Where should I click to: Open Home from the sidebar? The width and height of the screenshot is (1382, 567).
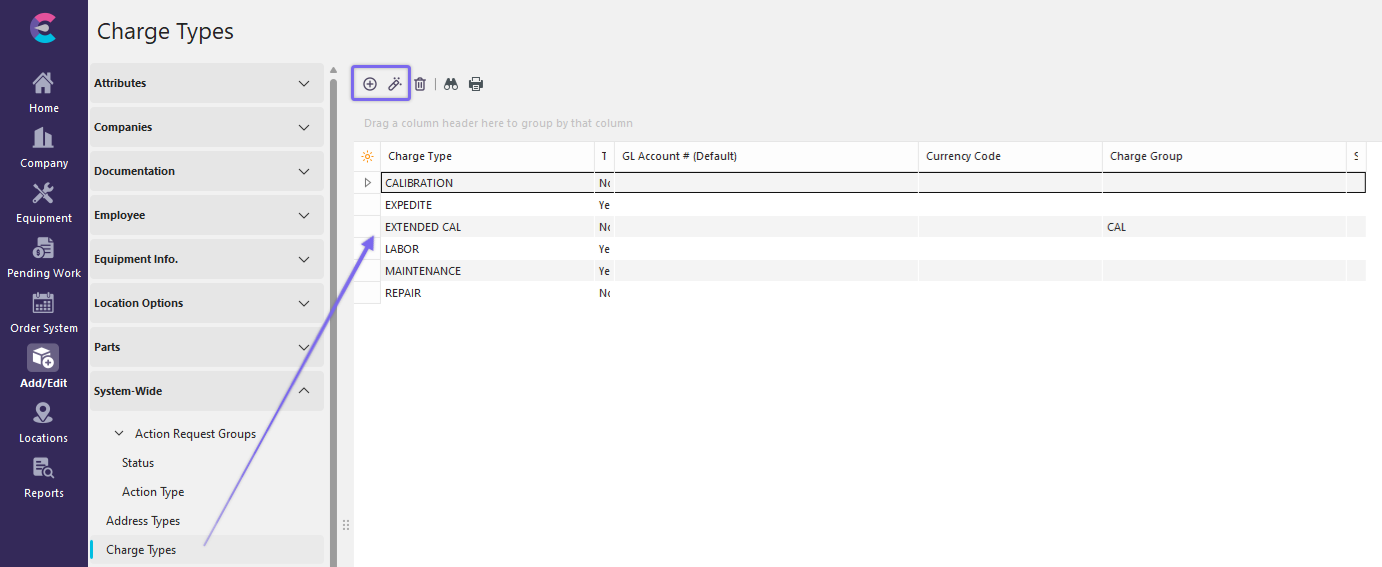click(43, 93)
